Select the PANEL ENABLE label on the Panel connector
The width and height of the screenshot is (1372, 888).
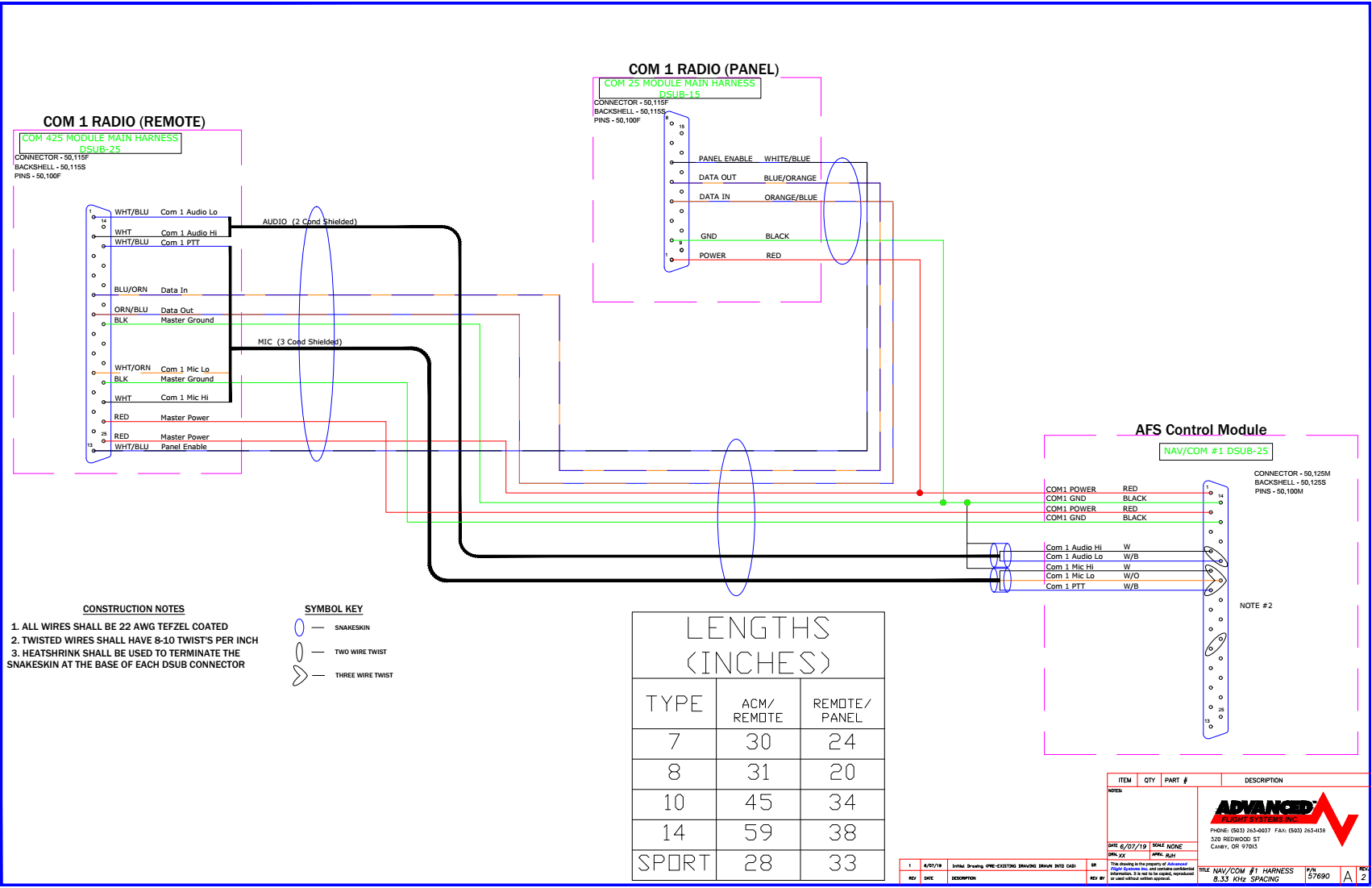click(x=725, y=159)
